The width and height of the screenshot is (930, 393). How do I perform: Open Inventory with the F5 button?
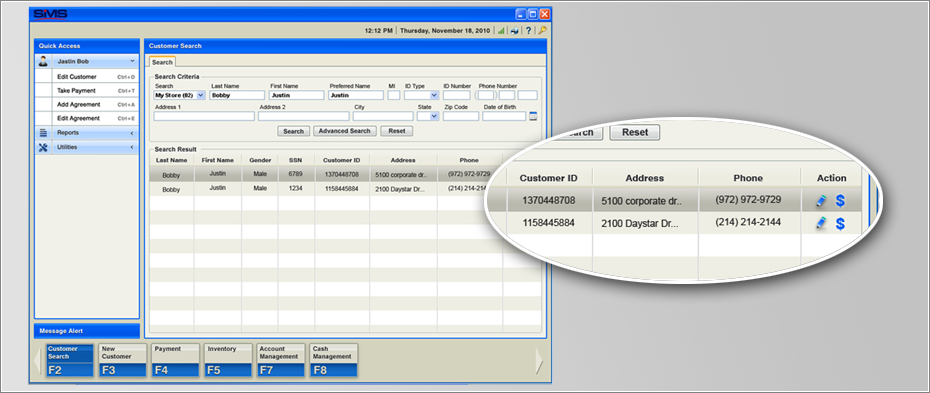click(x=228, y=360)
